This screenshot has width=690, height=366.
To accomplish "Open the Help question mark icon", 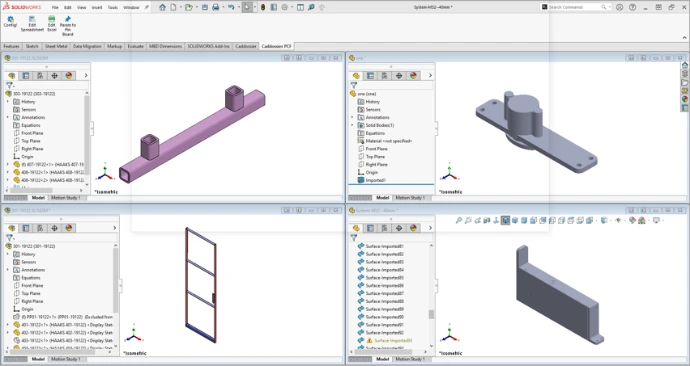I will coord(632,7).
